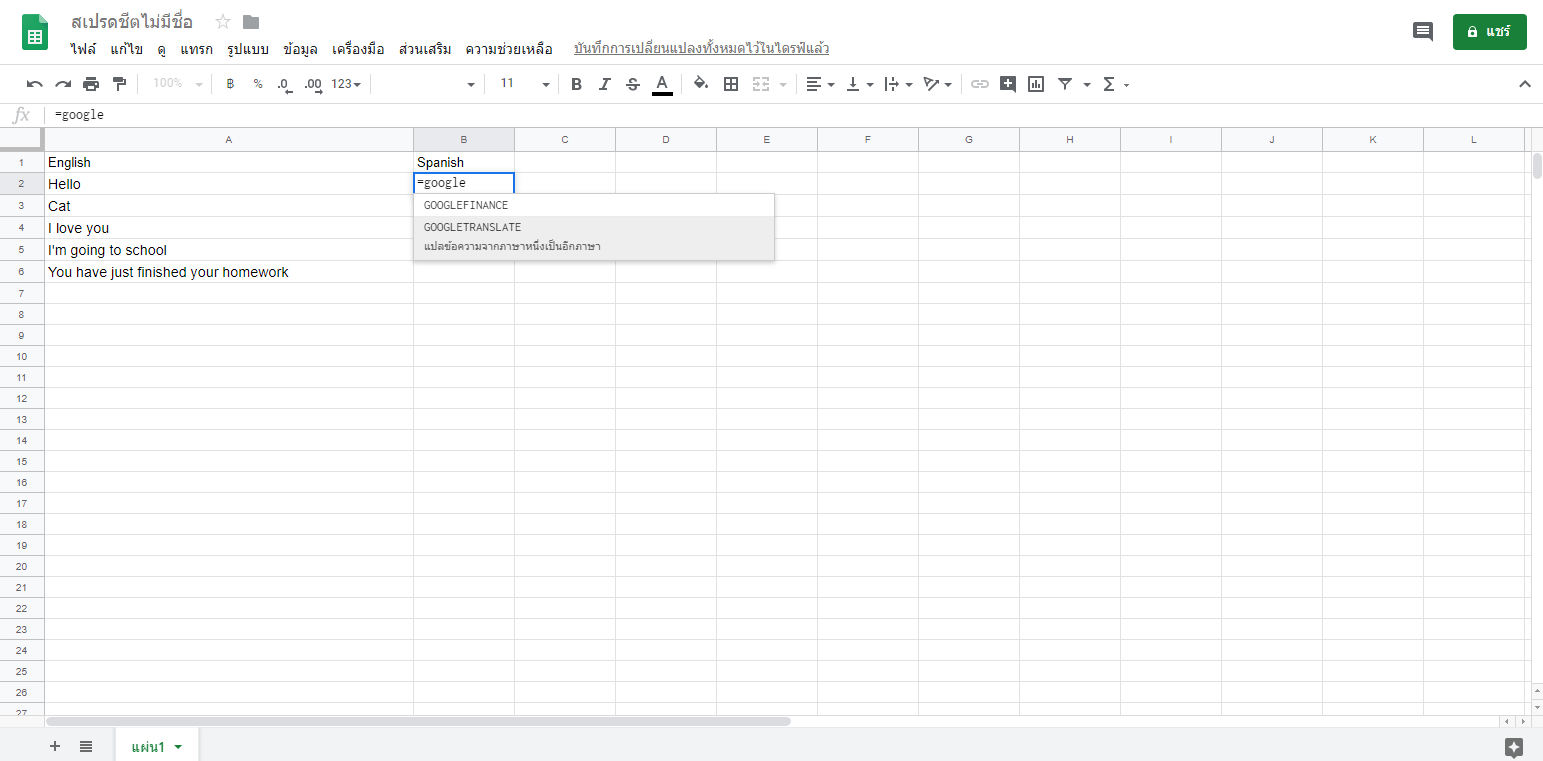
Task: Click the Redo arrow in the toolbar
Action: point(63,84)
